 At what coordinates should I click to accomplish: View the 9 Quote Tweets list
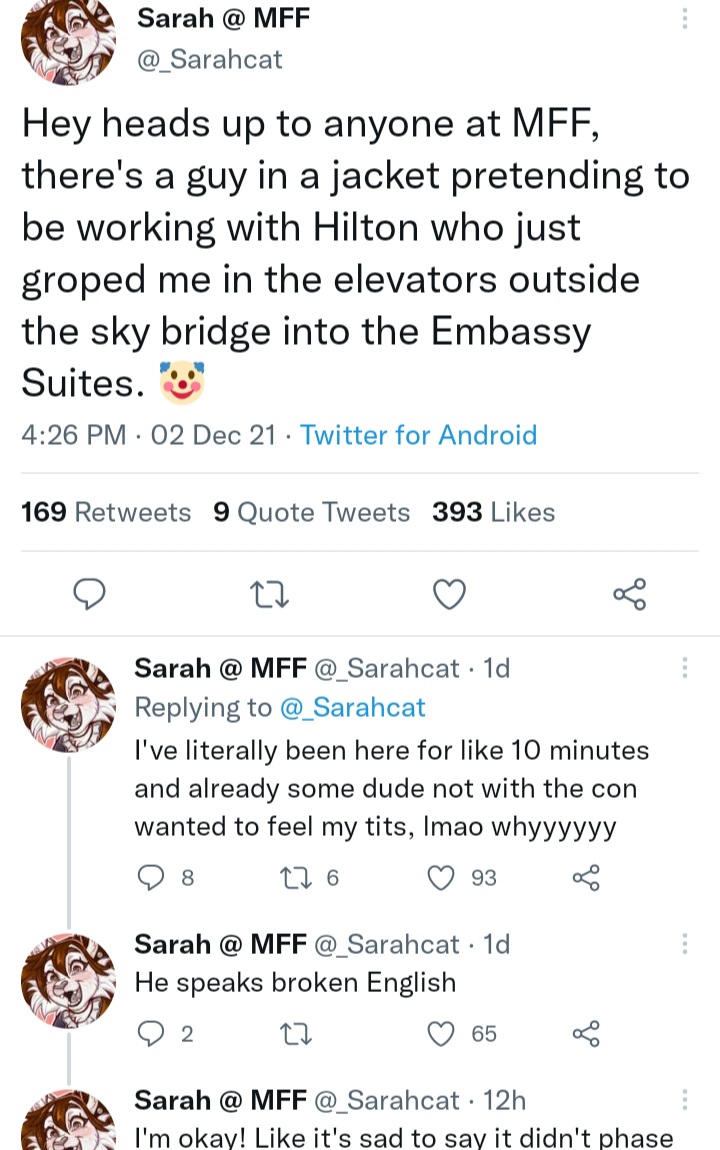coord(312,512)
